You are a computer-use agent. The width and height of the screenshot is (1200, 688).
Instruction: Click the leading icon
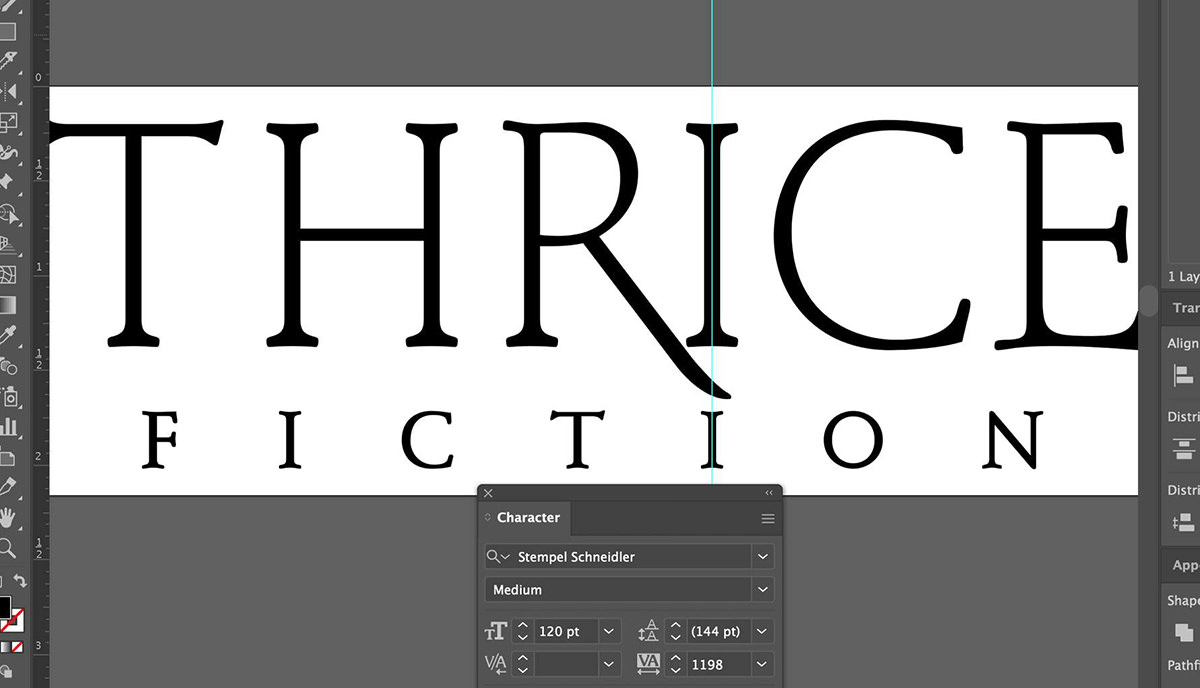point(649,632)
